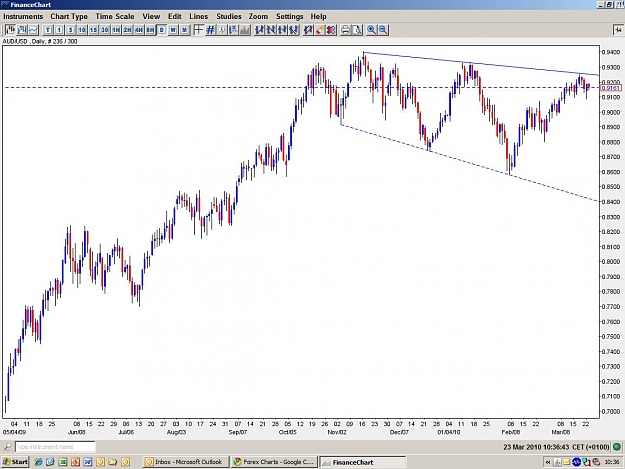Click the instrument name search field
Viewport: 625px width, 469px height.
click(55, 447)
